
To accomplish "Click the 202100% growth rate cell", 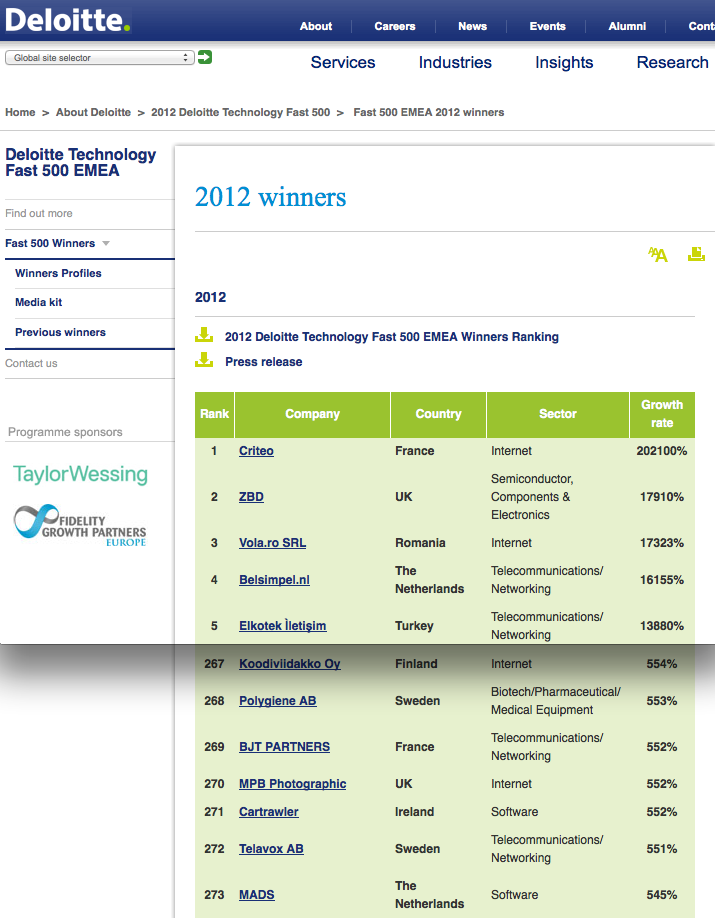I will [662, 451].
